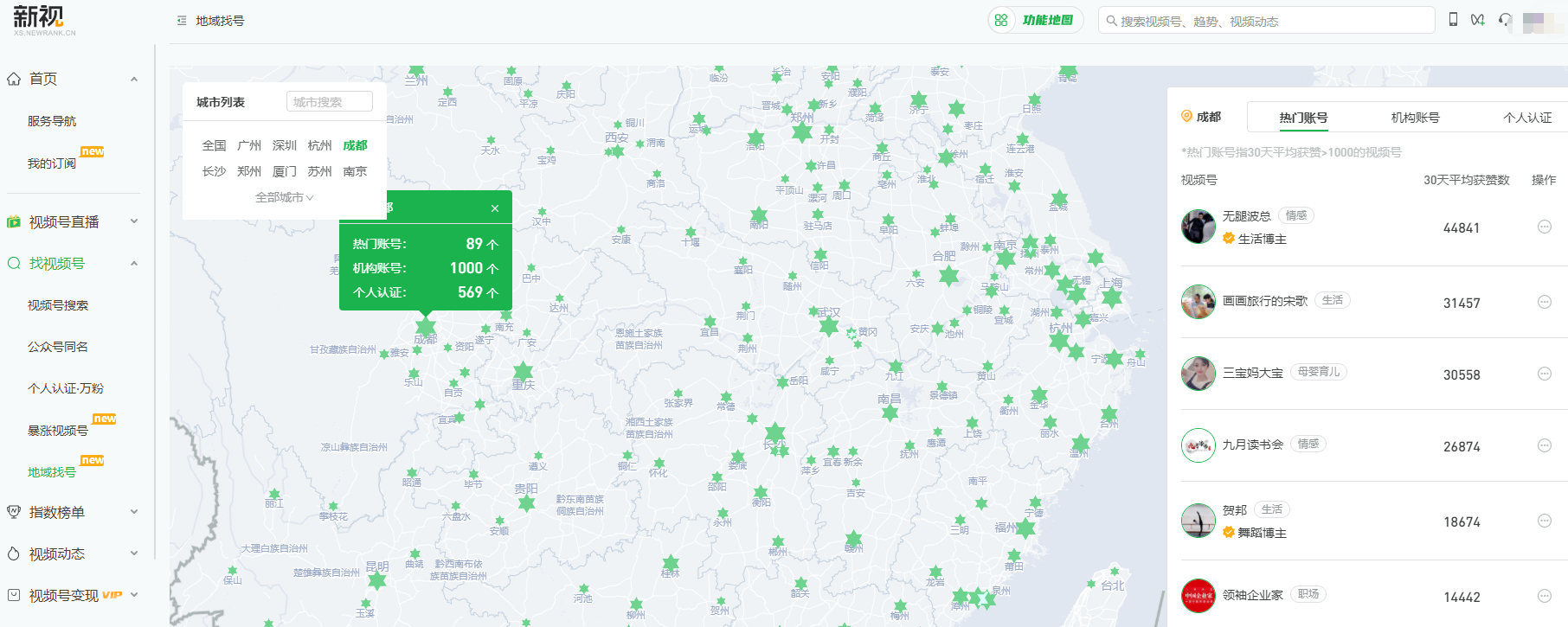Click the 郑州 star marker on map
Screen dimensions: 1568x627
coord(802,131)
